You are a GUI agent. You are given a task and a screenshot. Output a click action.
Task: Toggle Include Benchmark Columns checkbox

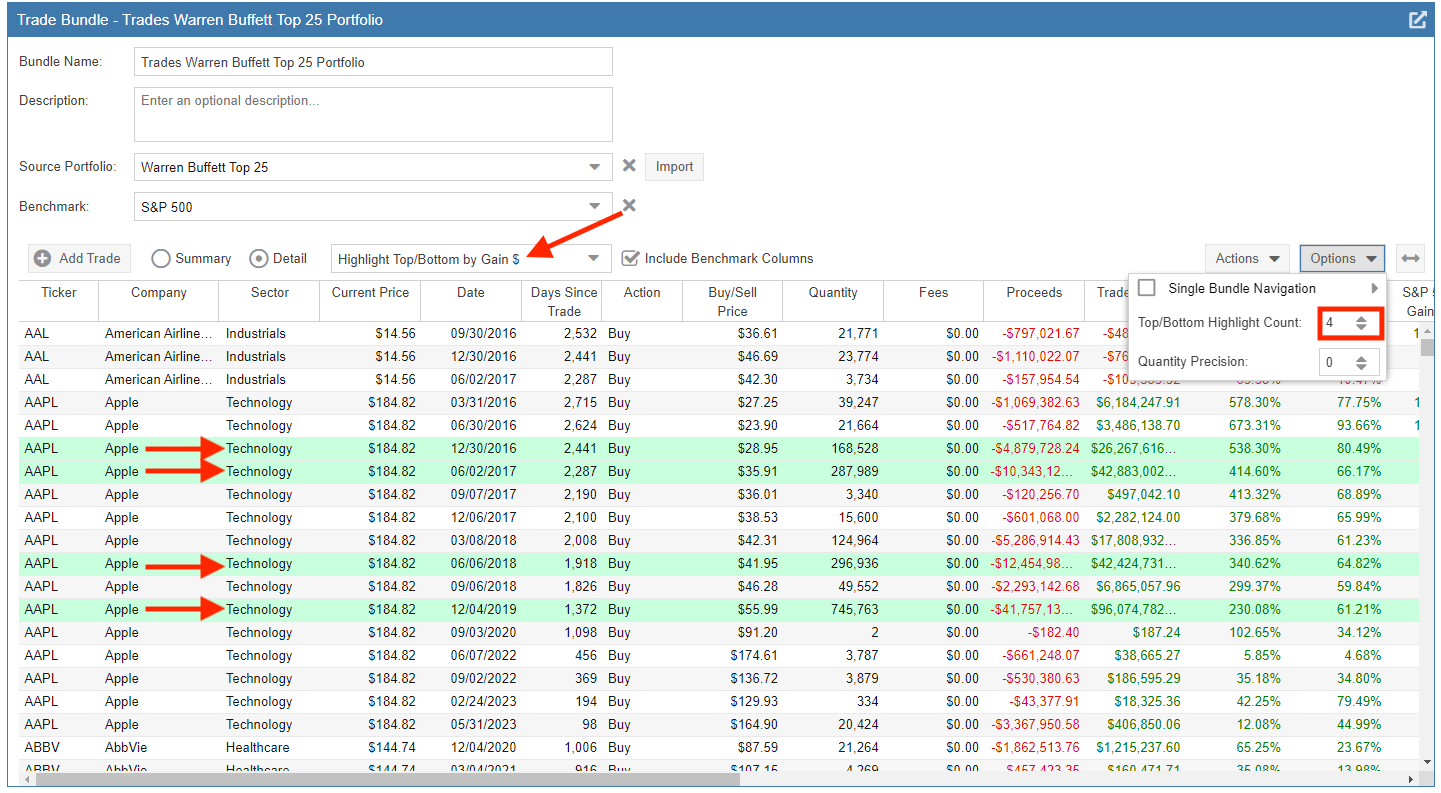(630, 258)
